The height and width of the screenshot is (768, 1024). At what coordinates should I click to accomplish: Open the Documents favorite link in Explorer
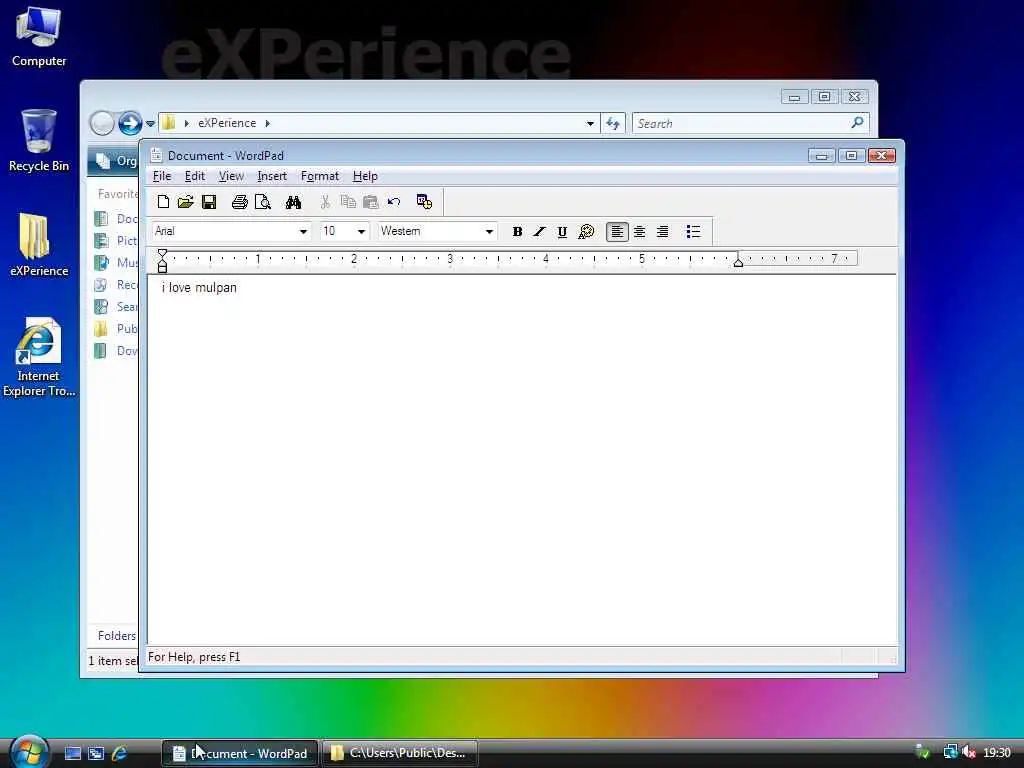click(116, 219)
